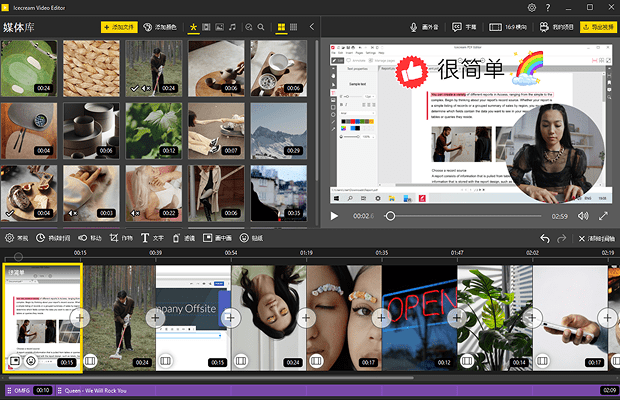The image size is (620, 401).
Task: Add transition after the first timeline clip
Action: pyautogui.click(x=80, y=317)
